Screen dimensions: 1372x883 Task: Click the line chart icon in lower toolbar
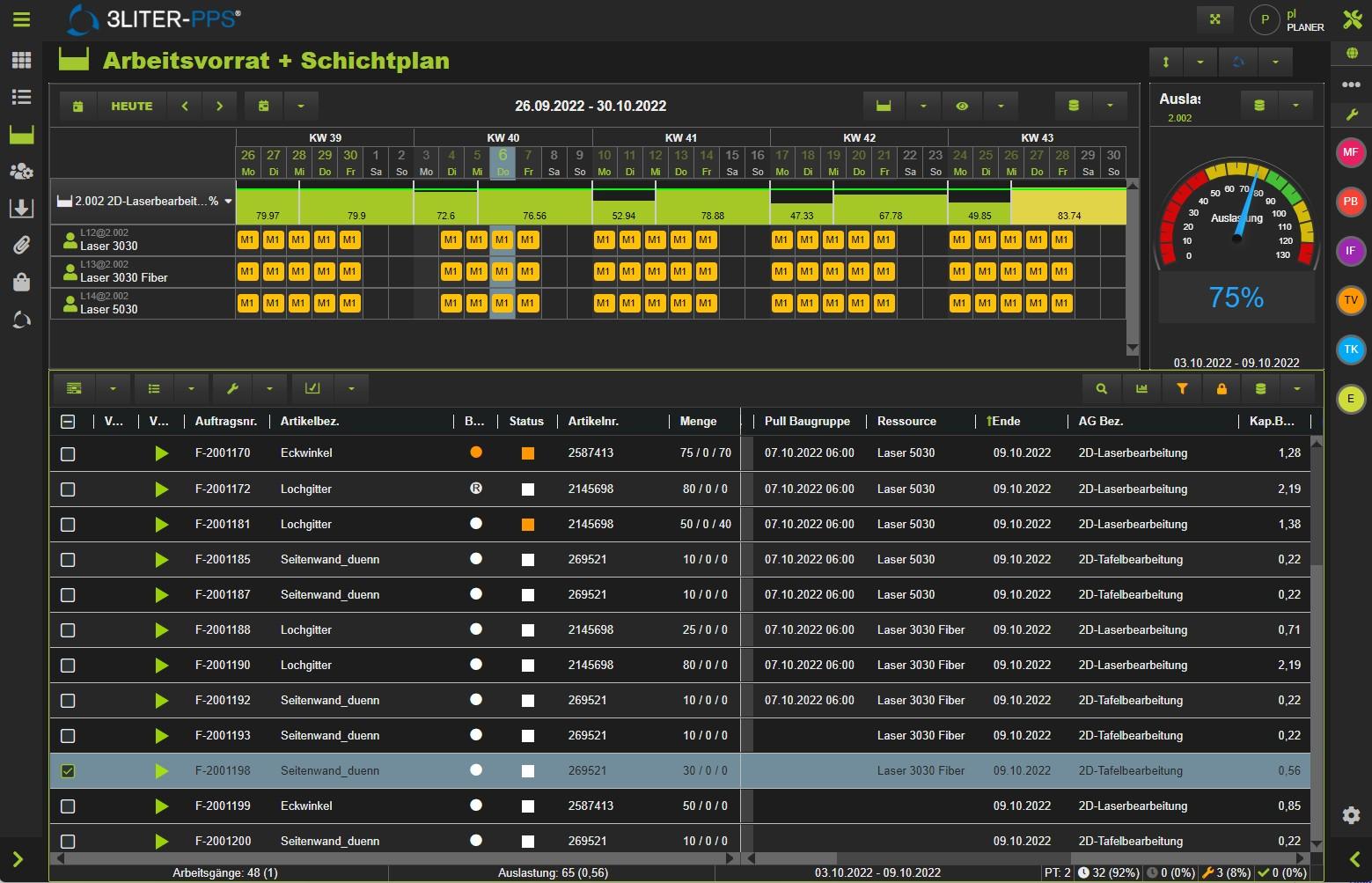312,388
